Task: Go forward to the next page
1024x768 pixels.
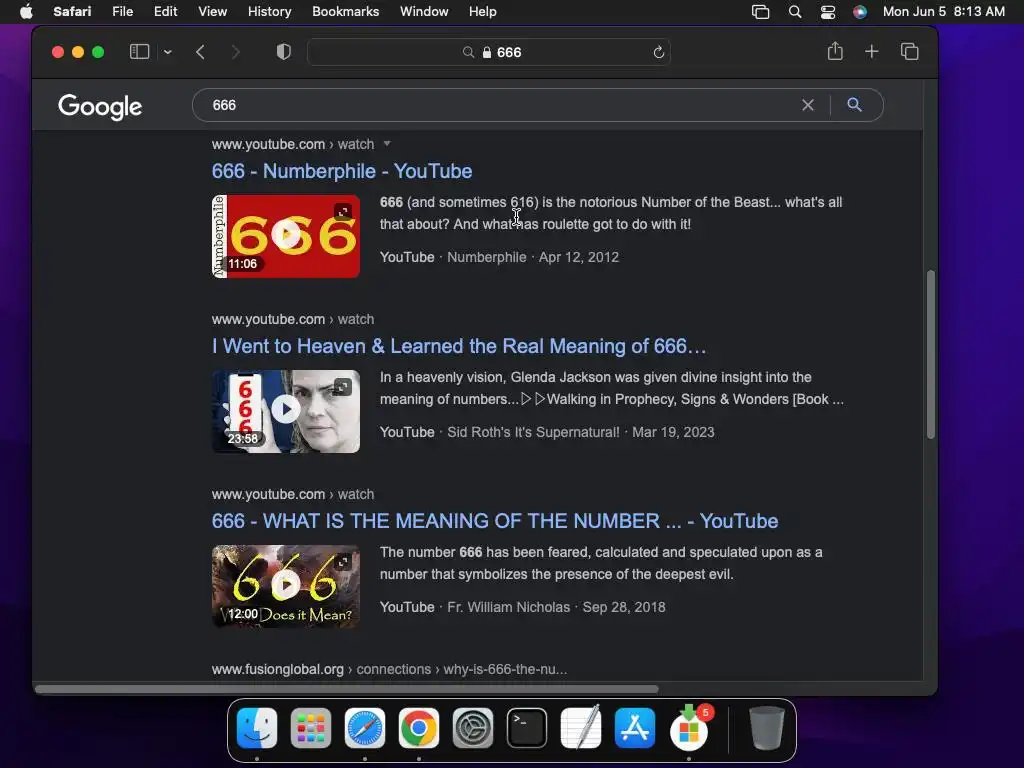Action: (236, 52)
